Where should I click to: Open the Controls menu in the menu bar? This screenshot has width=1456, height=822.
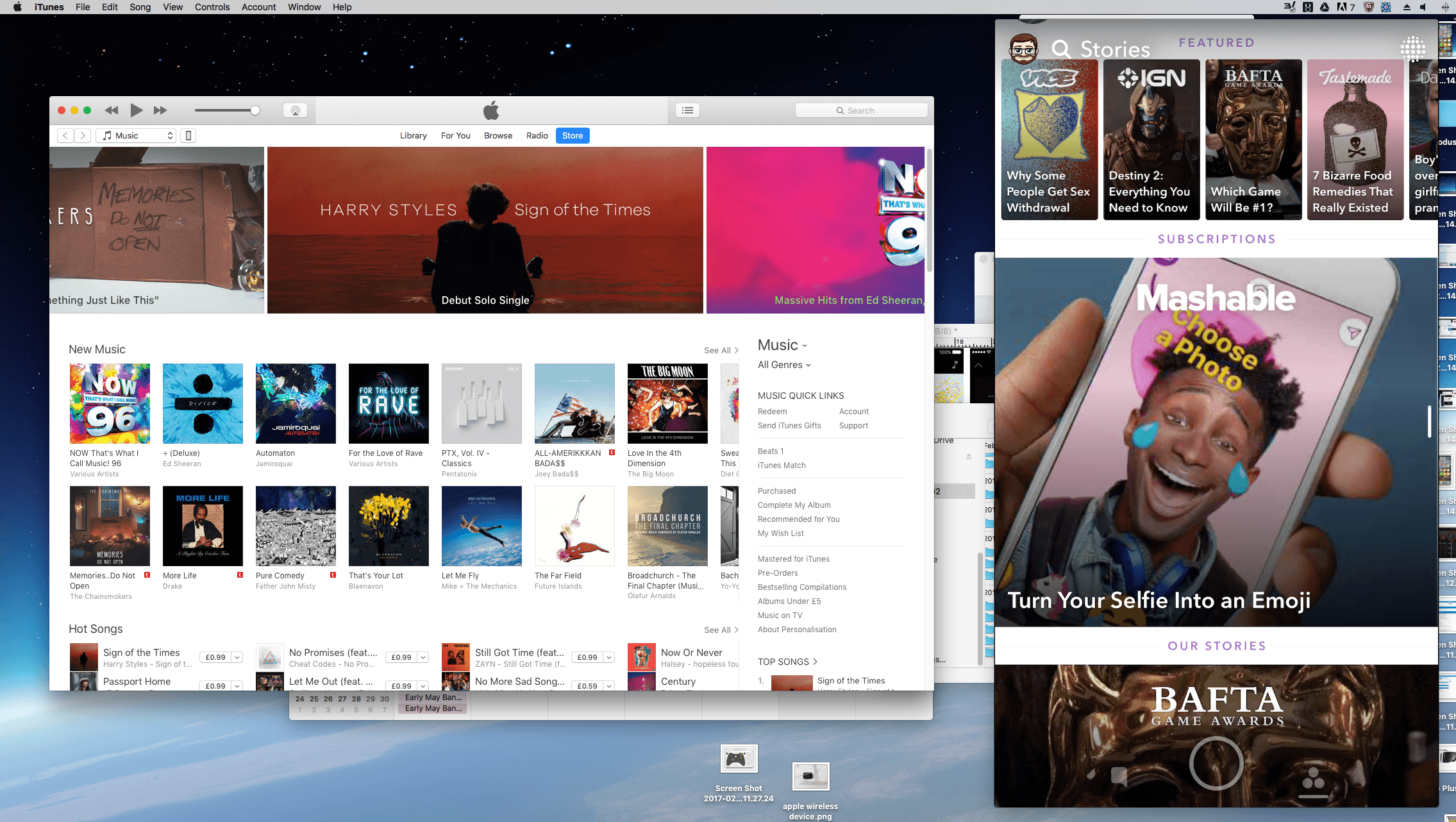pyautogui.click(x=212, y=7)
